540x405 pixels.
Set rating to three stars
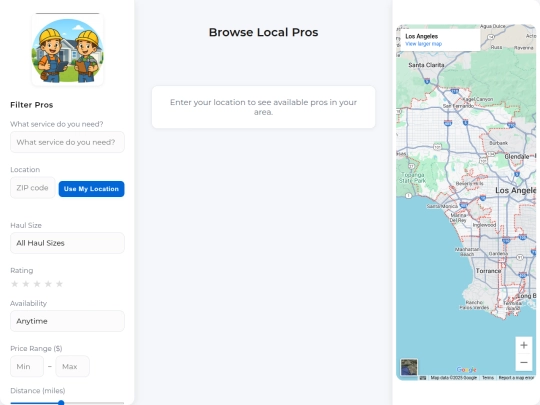pos(37,284)
